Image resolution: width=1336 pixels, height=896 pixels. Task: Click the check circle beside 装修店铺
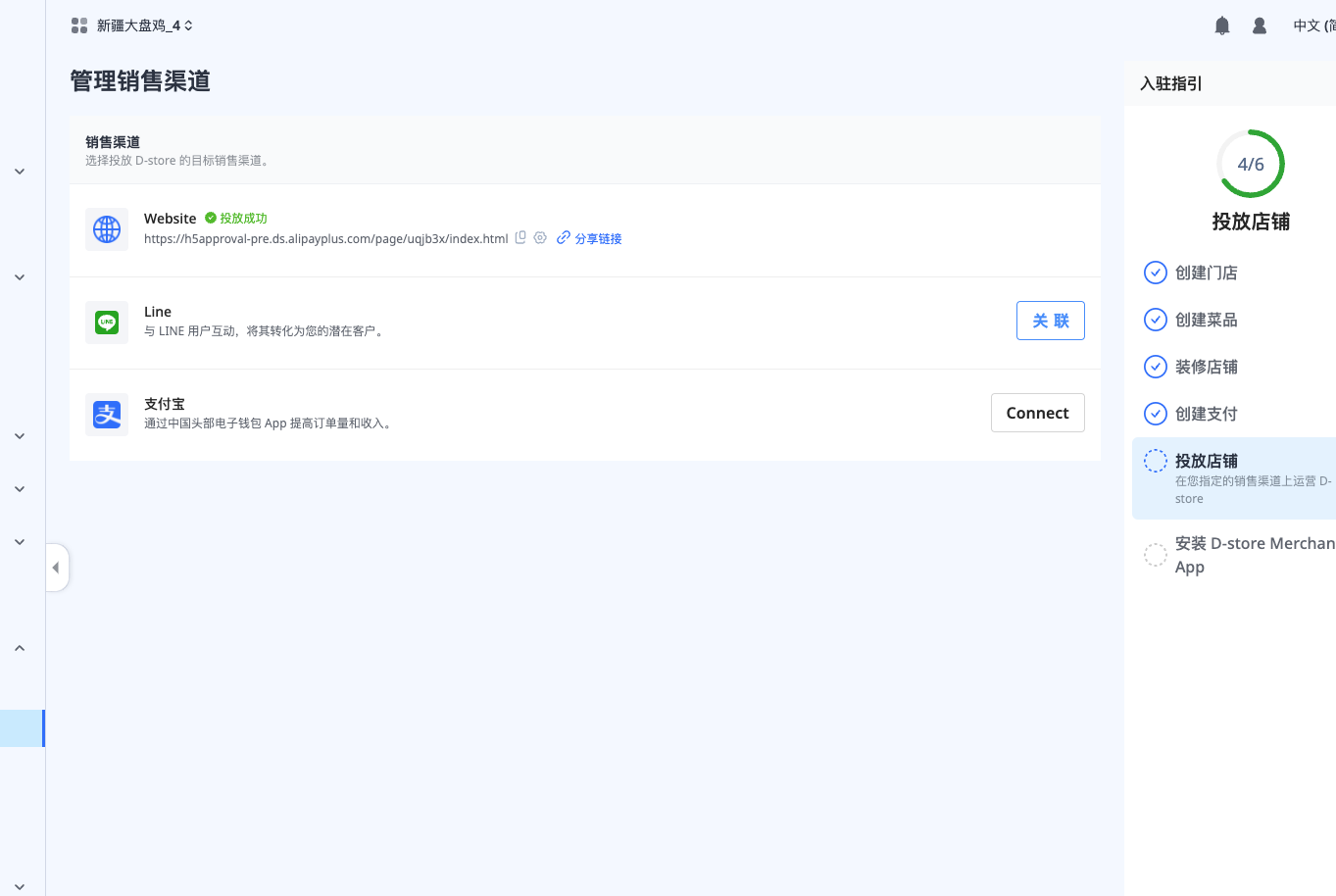point(1156,367)
